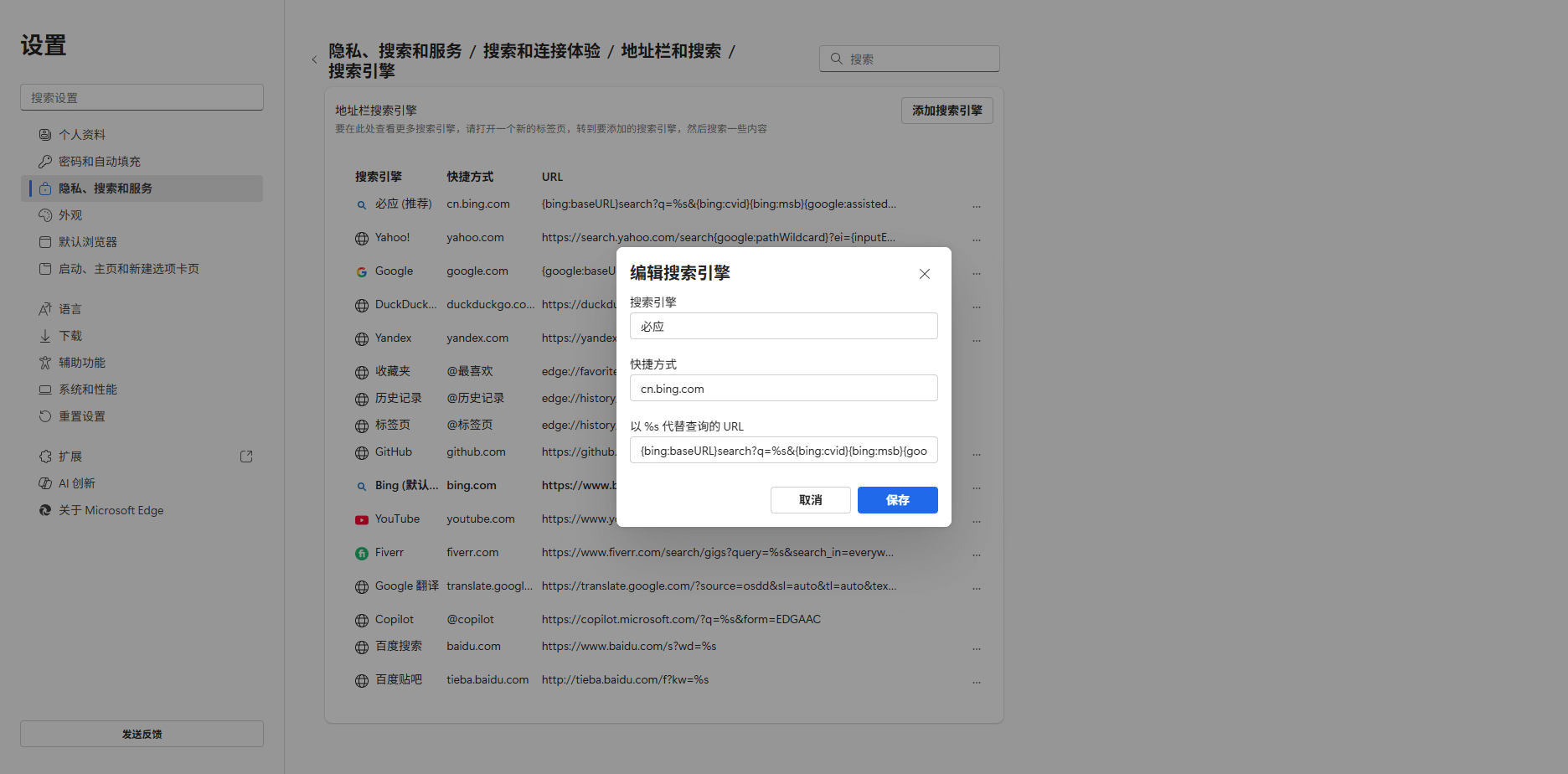The image size is (1568, 774).
Task: Open the more options menu for 百度搜索 row
Action: [x=977, y=648]
